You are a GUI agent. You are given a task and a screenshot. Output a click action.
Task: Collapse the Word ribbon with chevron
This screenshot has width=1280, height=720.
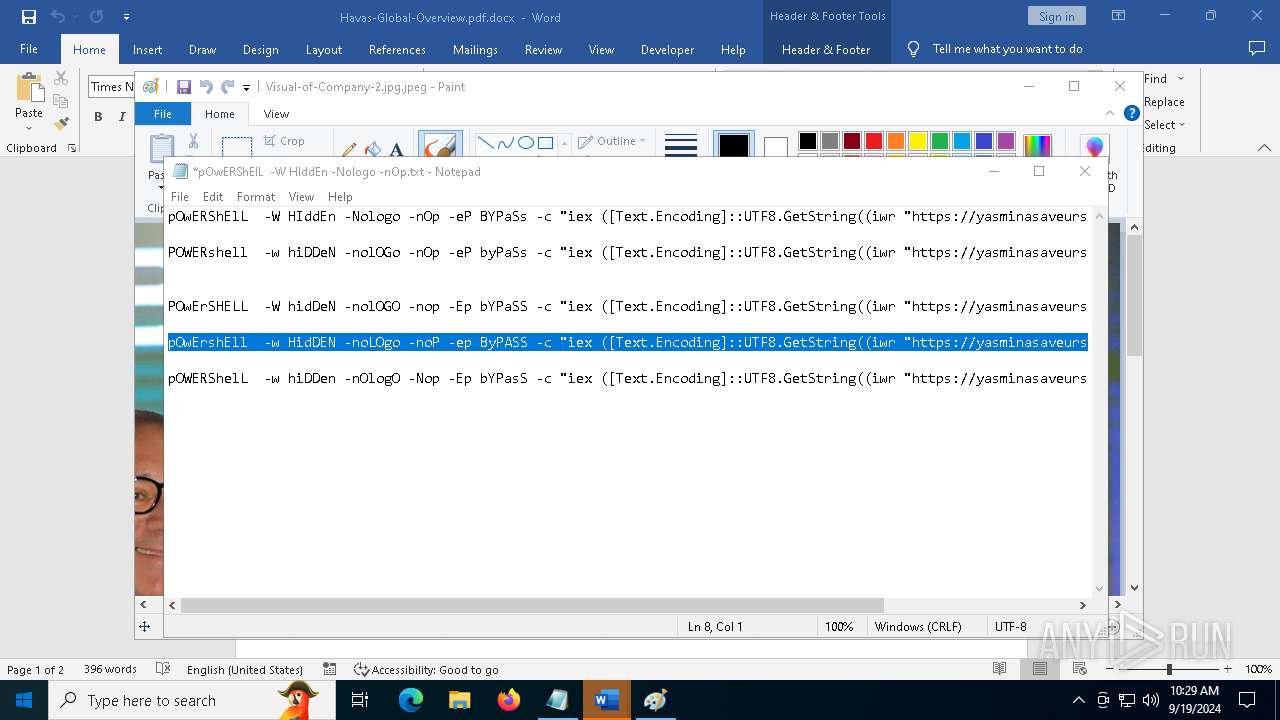point(1264,148)
